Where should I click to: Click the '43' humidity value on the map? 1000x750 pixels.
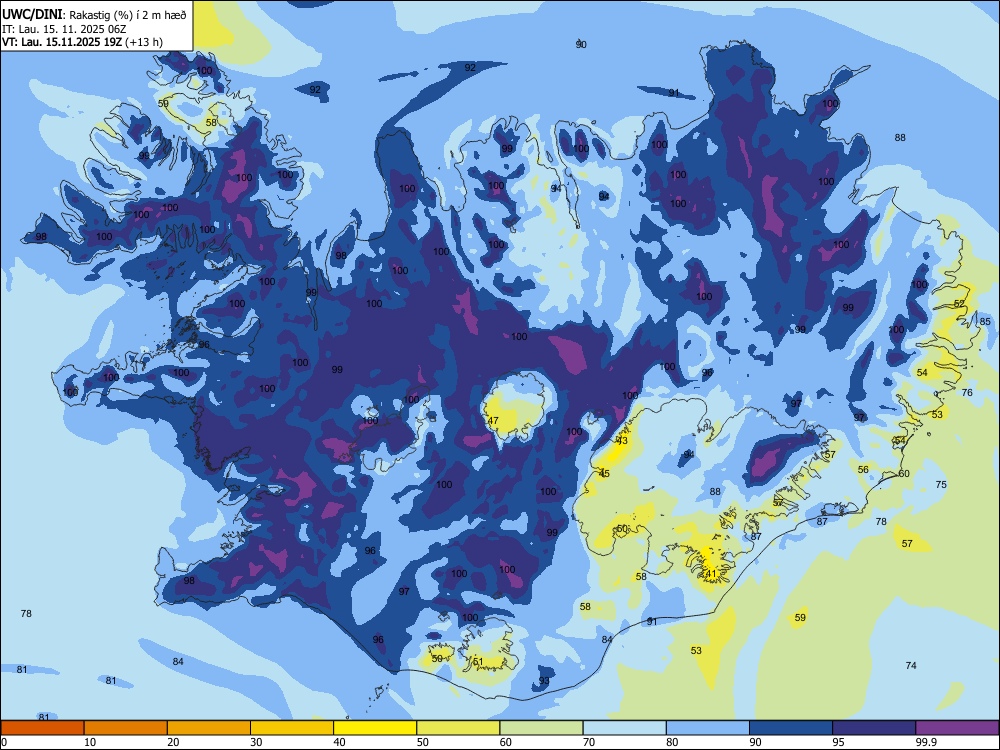pos(622,441)
